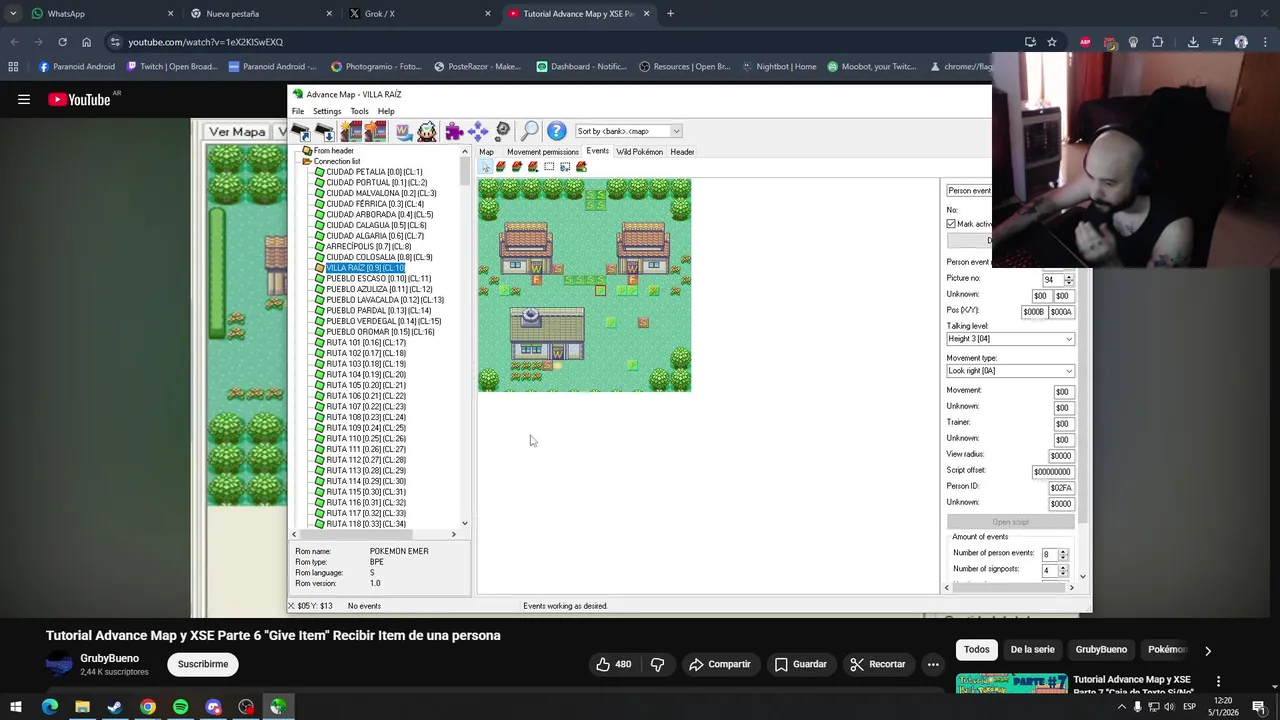Open the video more actions ellipsis
Image resolution: width=1280 pixels, height=720 pixels.
[933, 664]
